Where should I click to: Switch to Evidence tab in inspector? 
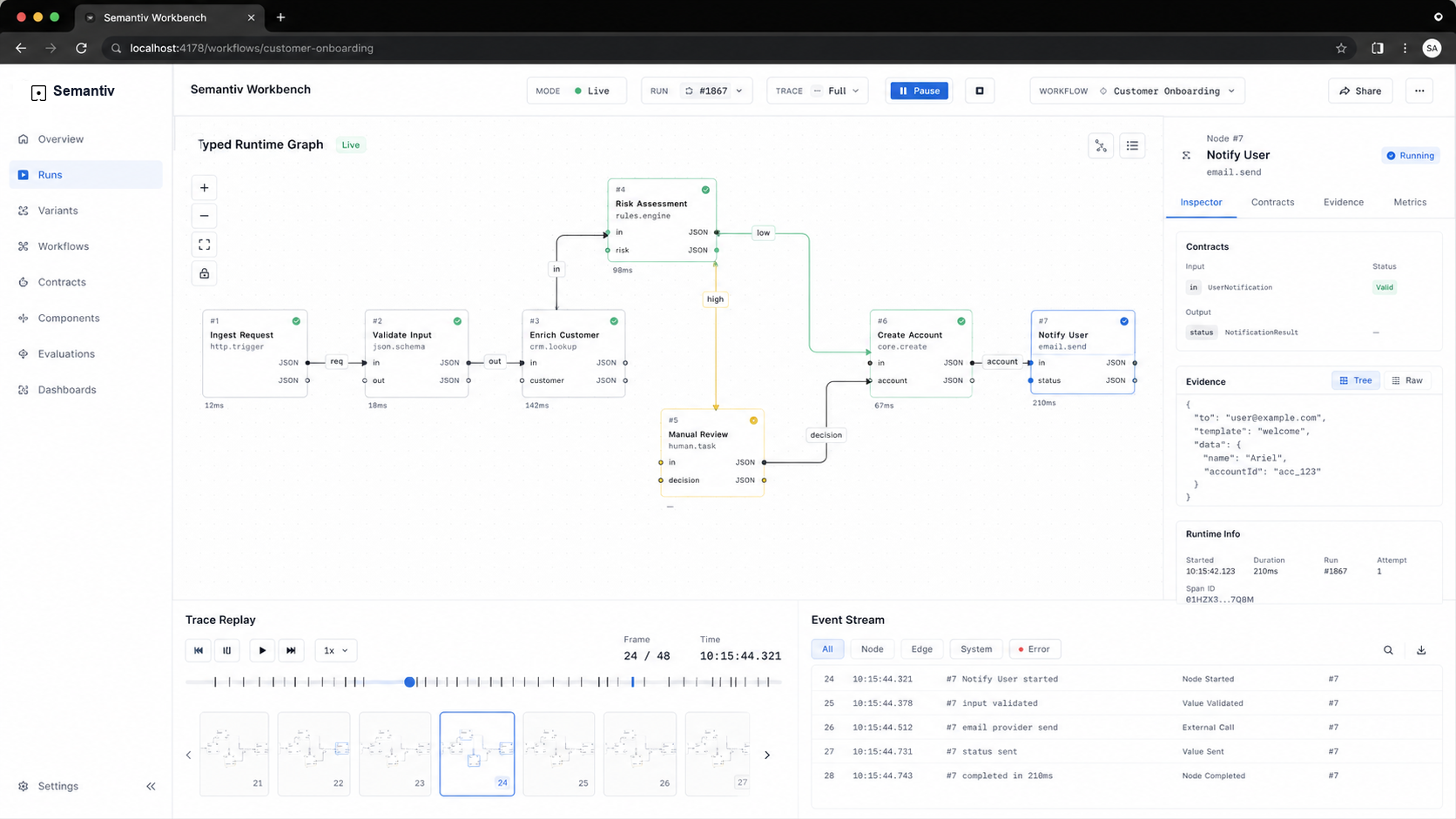point(1344,202)
